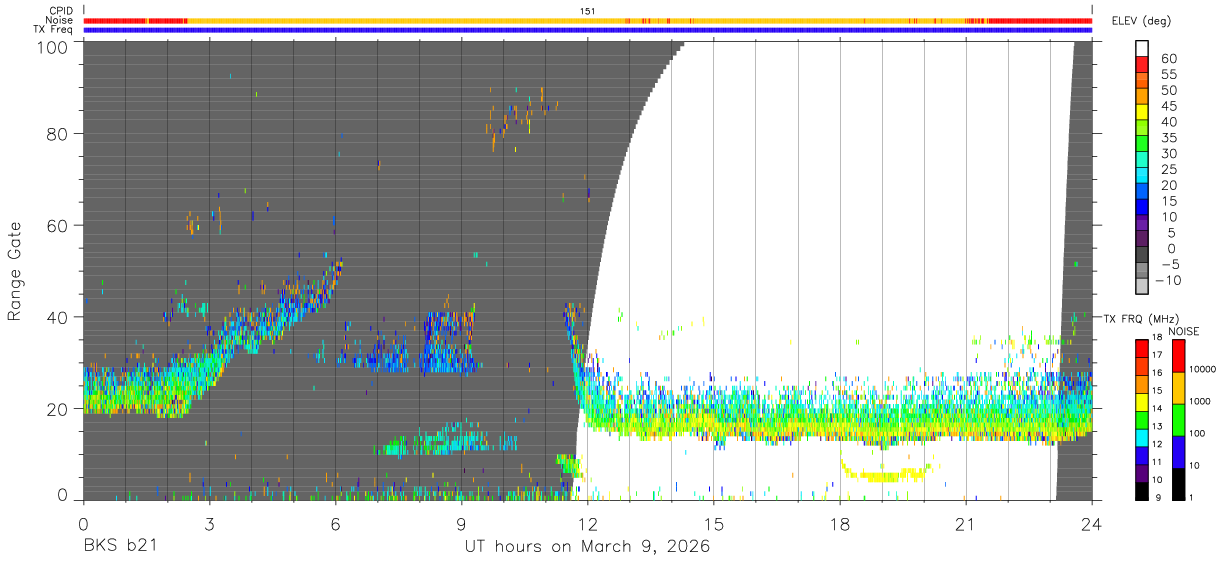Click the TX FRQ legend label 13

(x=1158, y=427)
